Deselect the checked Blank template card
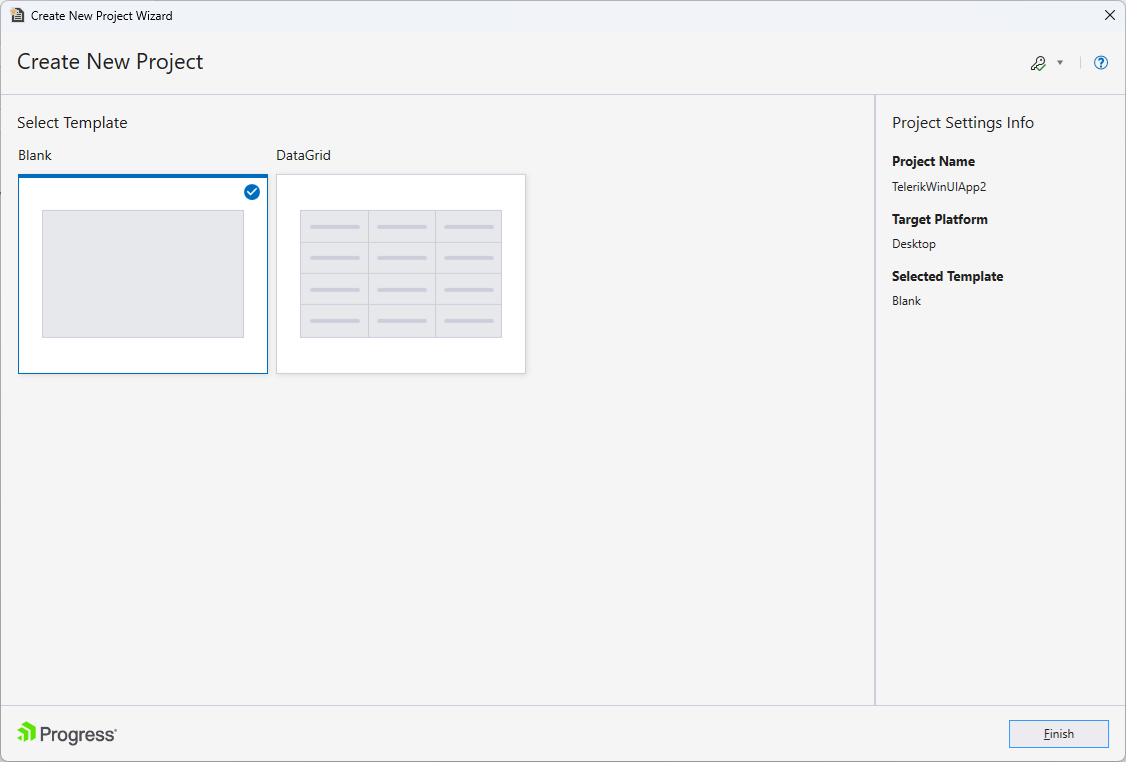Screen dimensions: 1126x762 pyautogui.click(x=142, y=273)
